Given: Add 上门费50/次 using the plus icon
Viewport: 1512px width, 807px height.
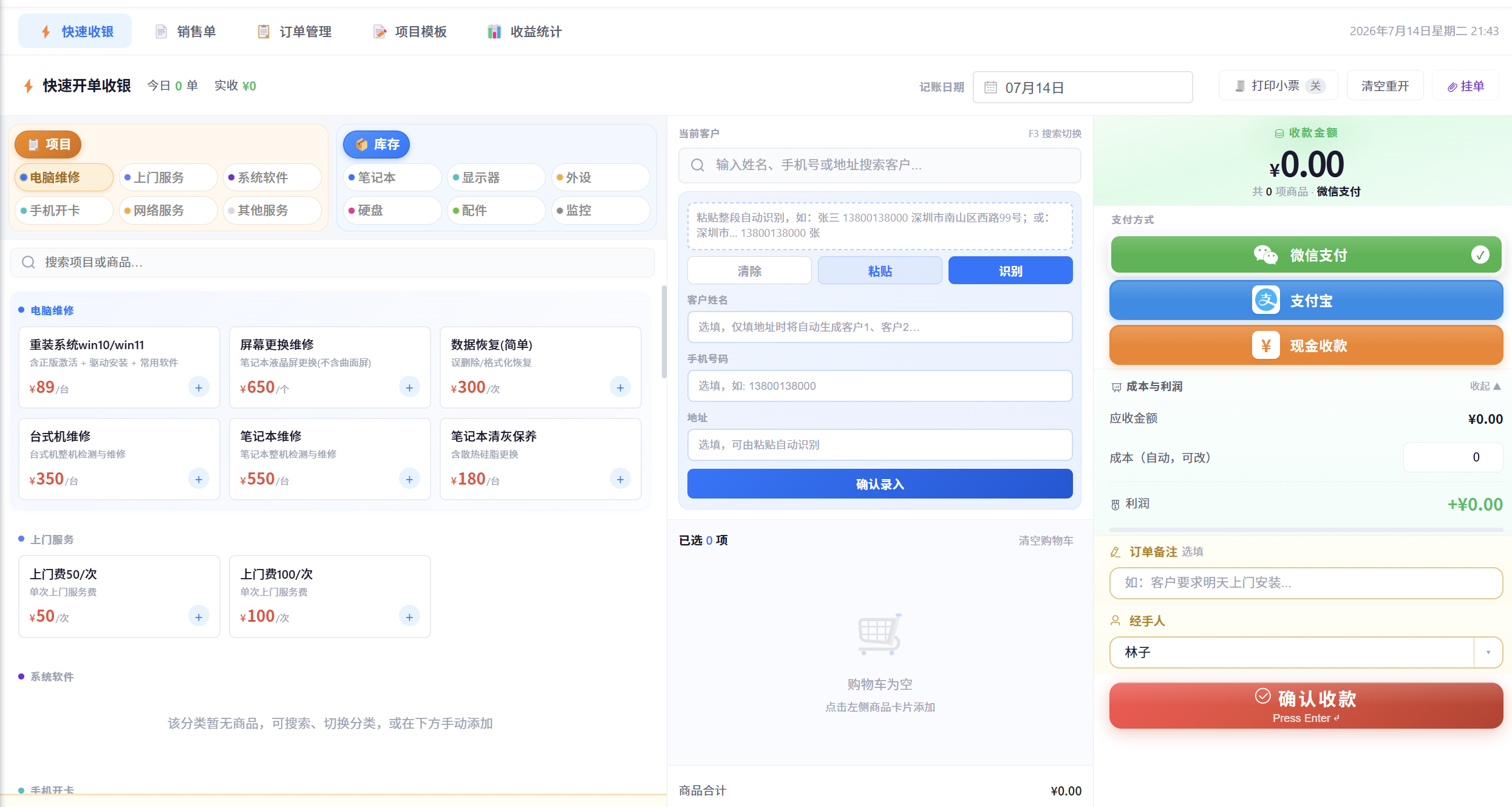Looking at the screenshot, I should 199,617.
